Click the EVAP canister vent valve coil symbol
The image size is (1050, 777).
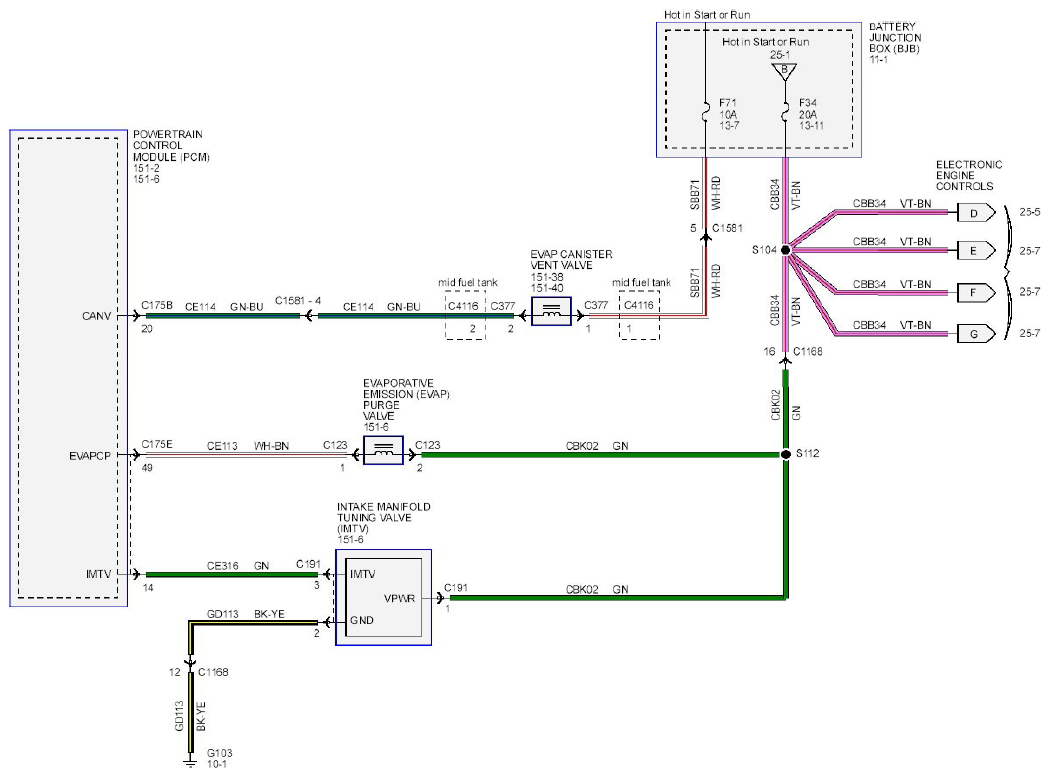[x=551, y=311]
